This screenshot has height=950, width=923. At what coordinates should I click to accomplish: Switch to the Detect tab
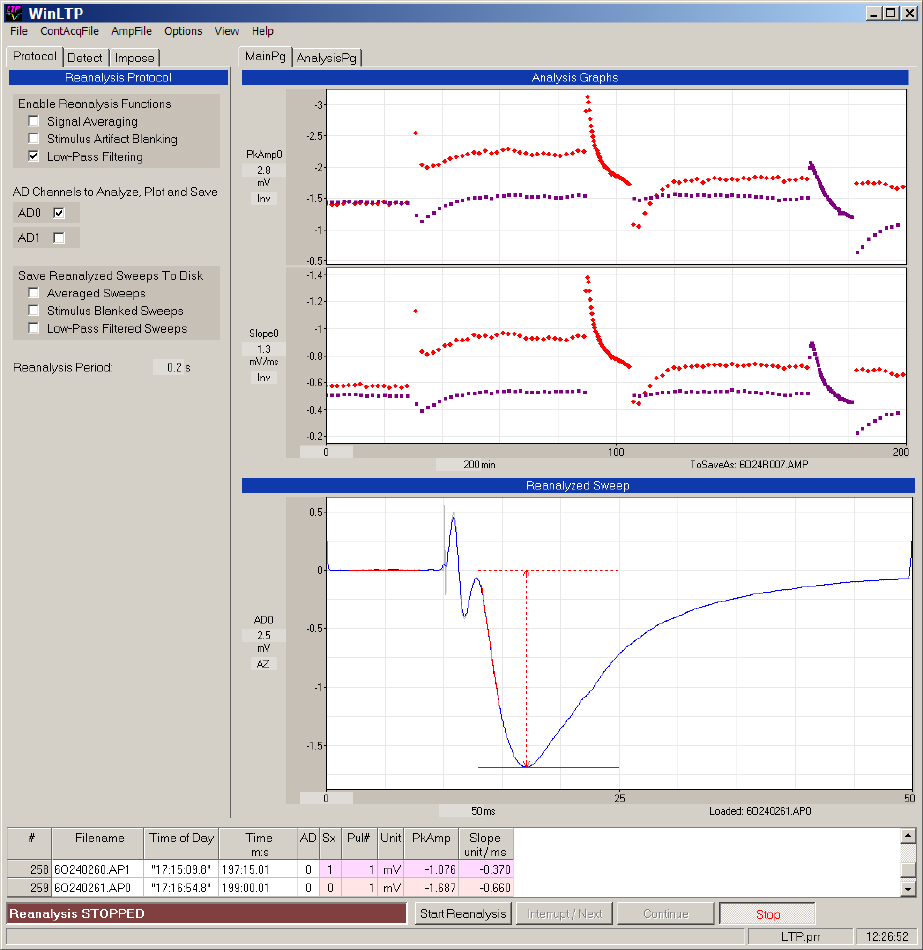click(x=85, y=58)
